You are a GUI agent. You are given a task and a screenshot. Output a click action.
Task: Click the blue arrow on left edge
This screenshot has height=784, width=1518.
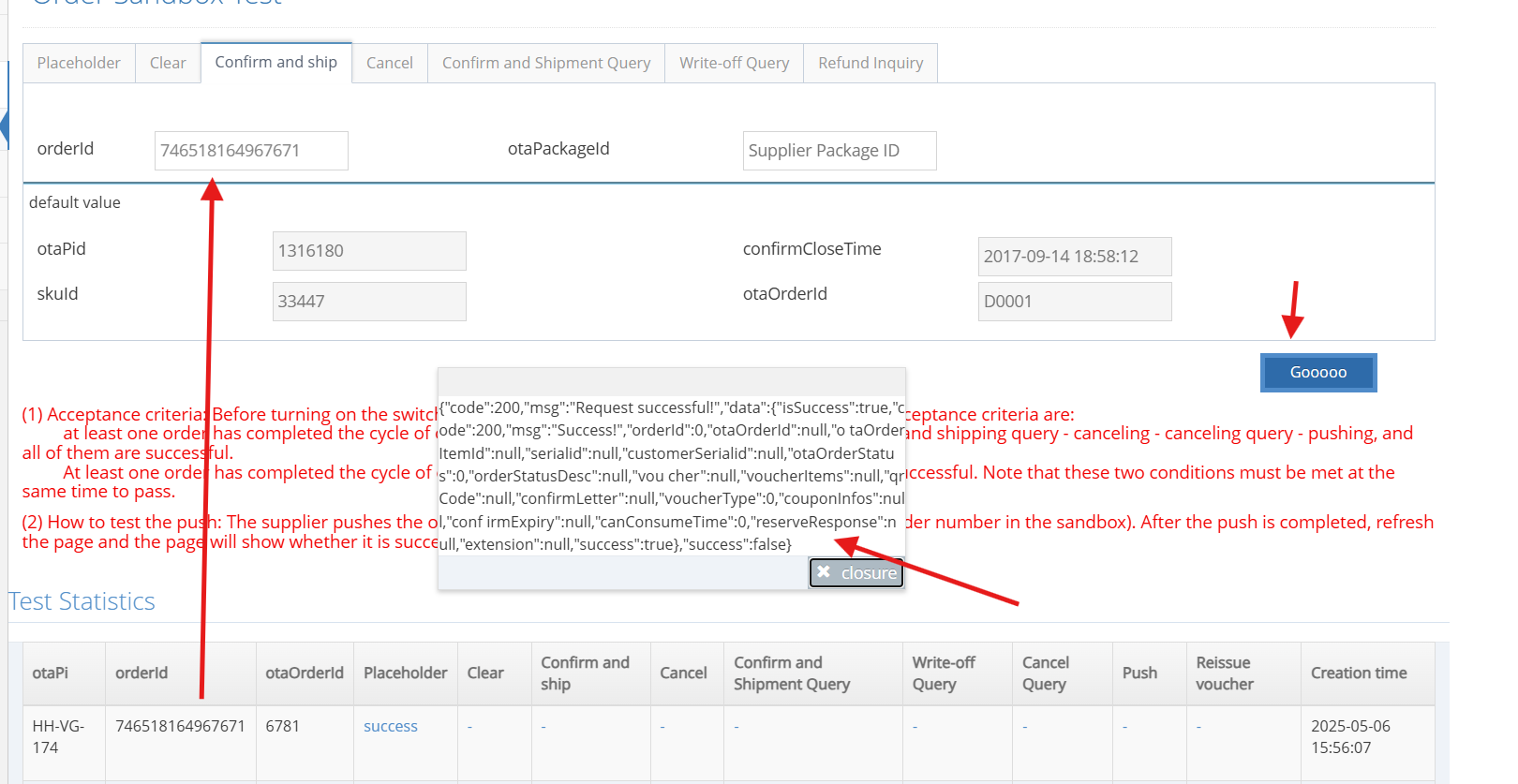tap(4, 125)
